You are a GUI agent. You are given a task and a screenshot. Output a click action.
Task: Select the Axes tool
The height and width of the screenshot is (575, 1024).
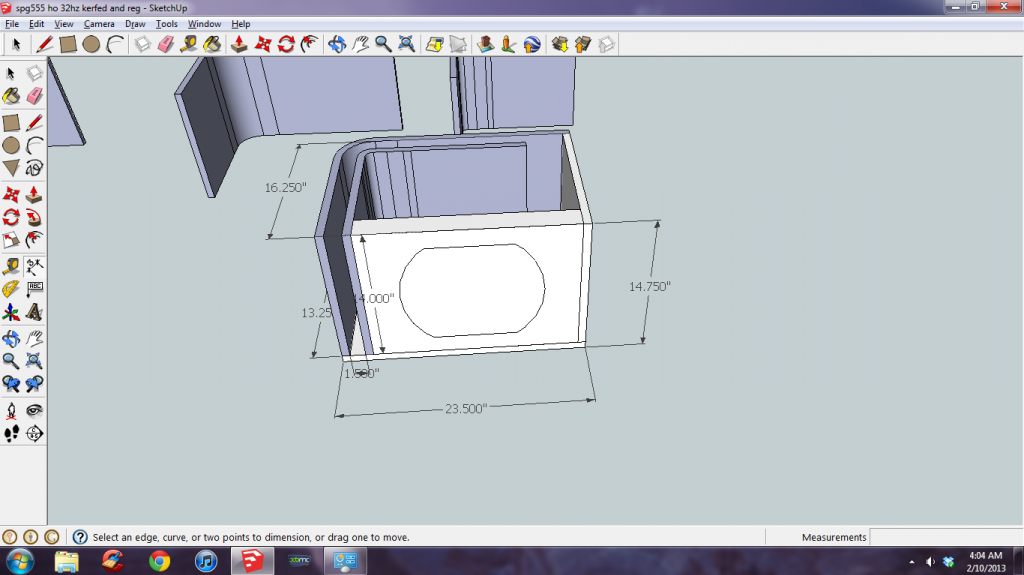coord(11,312)
